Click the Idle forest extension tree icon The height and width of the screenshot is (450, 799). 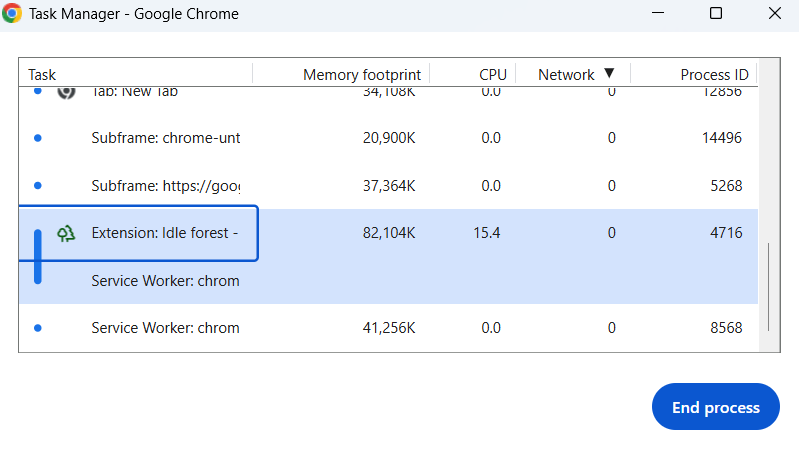click(66, 233)
